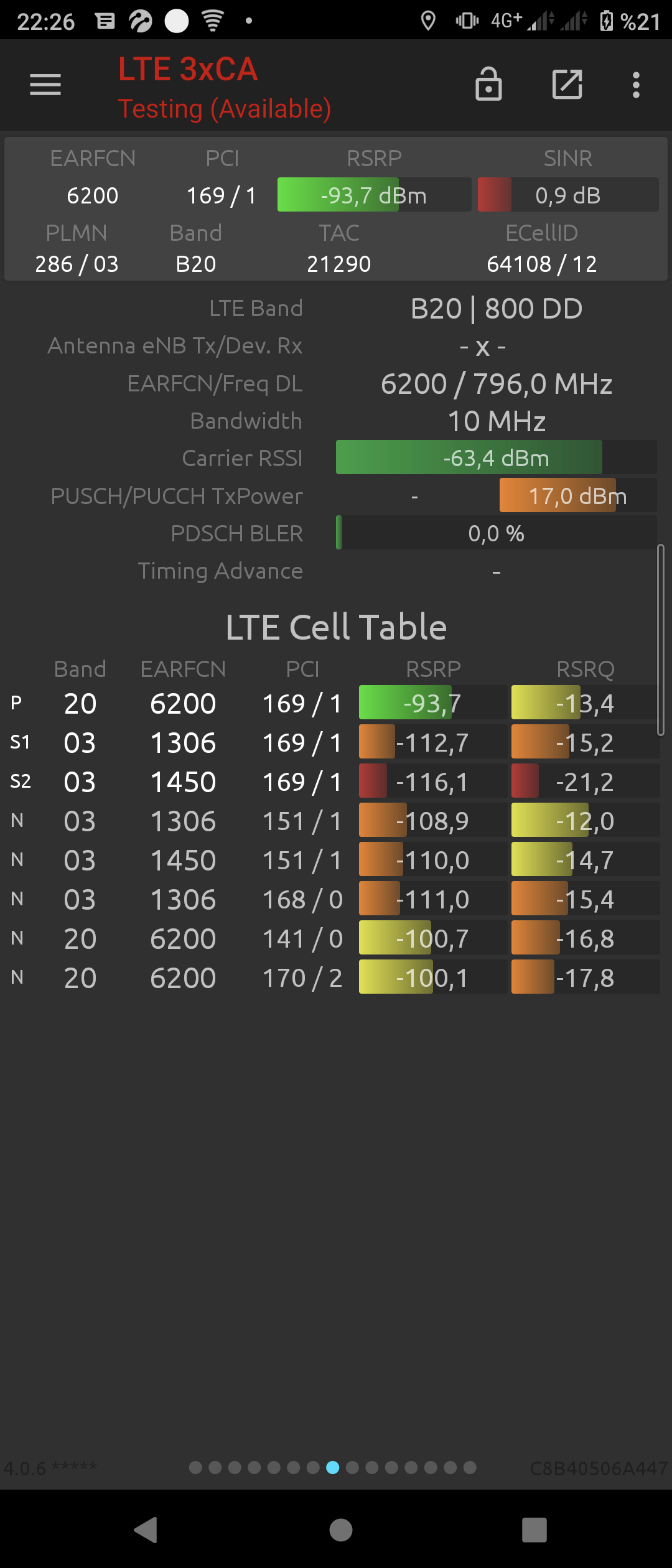The height and width of the screenshot is (1568, 672).
Task: Open the three-dot overflow menu
Action: click(x=636, y=85)
